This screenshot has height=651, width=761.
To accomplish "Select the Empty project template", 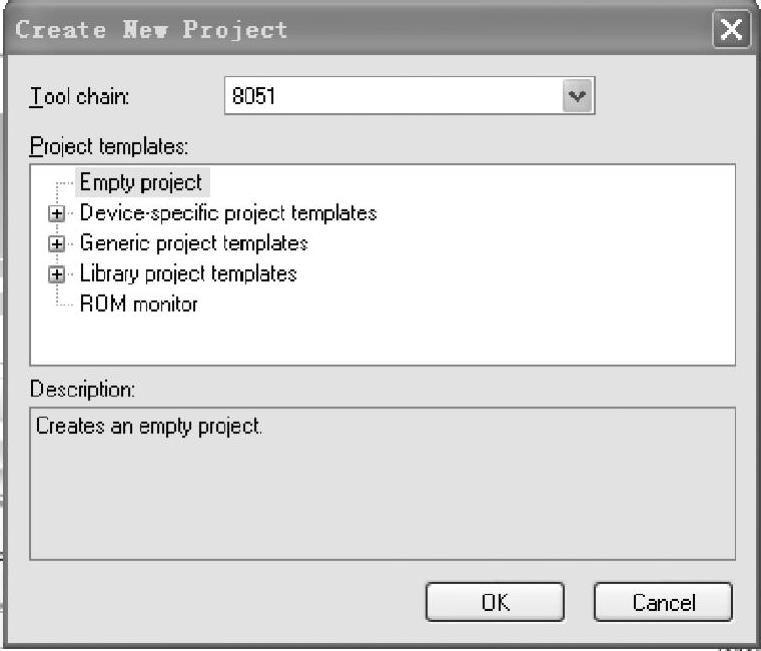I will click(x=141, y=183).
